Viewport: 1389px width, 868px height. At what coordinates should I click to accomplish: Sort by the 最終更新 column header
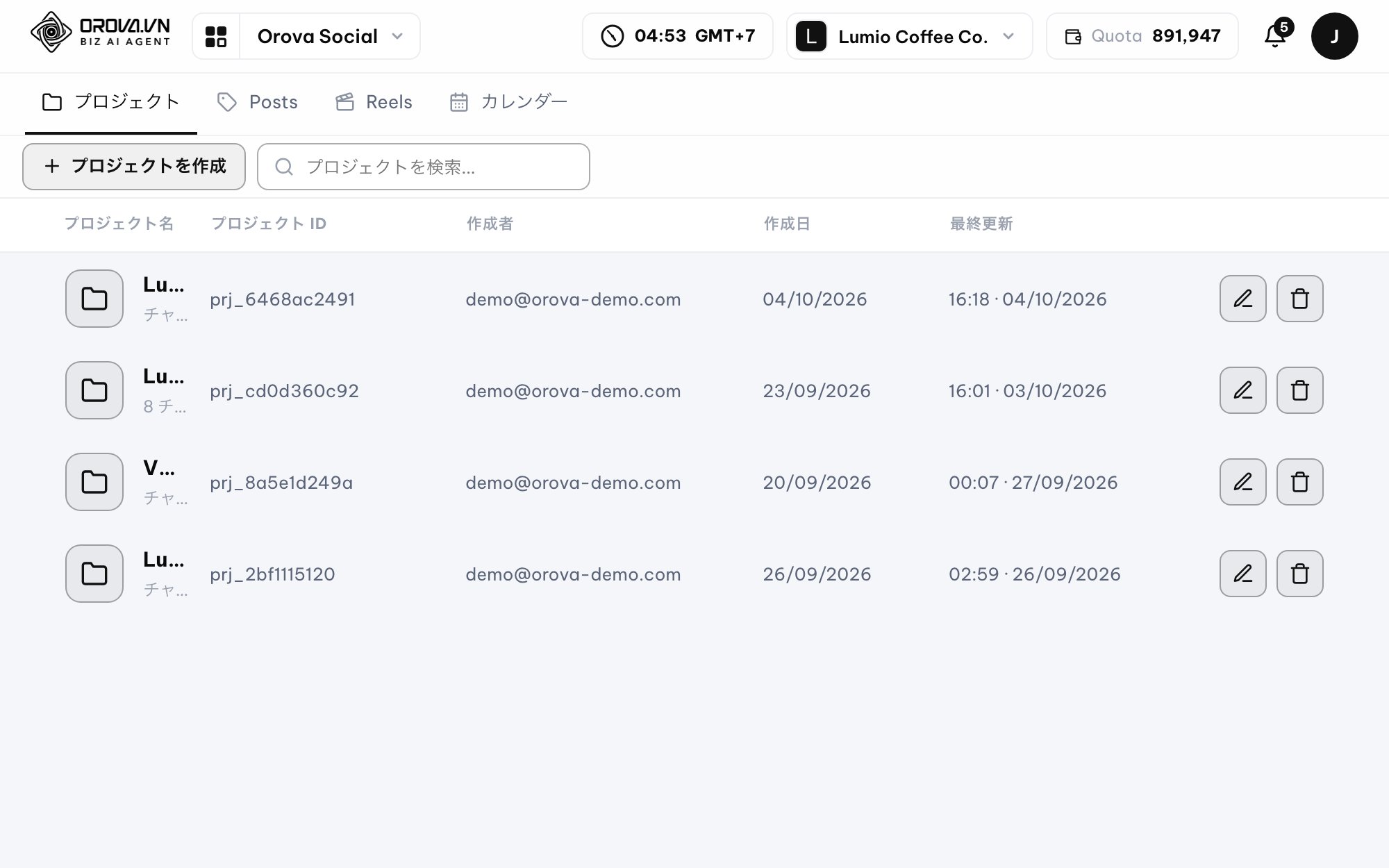pos(981,224)
